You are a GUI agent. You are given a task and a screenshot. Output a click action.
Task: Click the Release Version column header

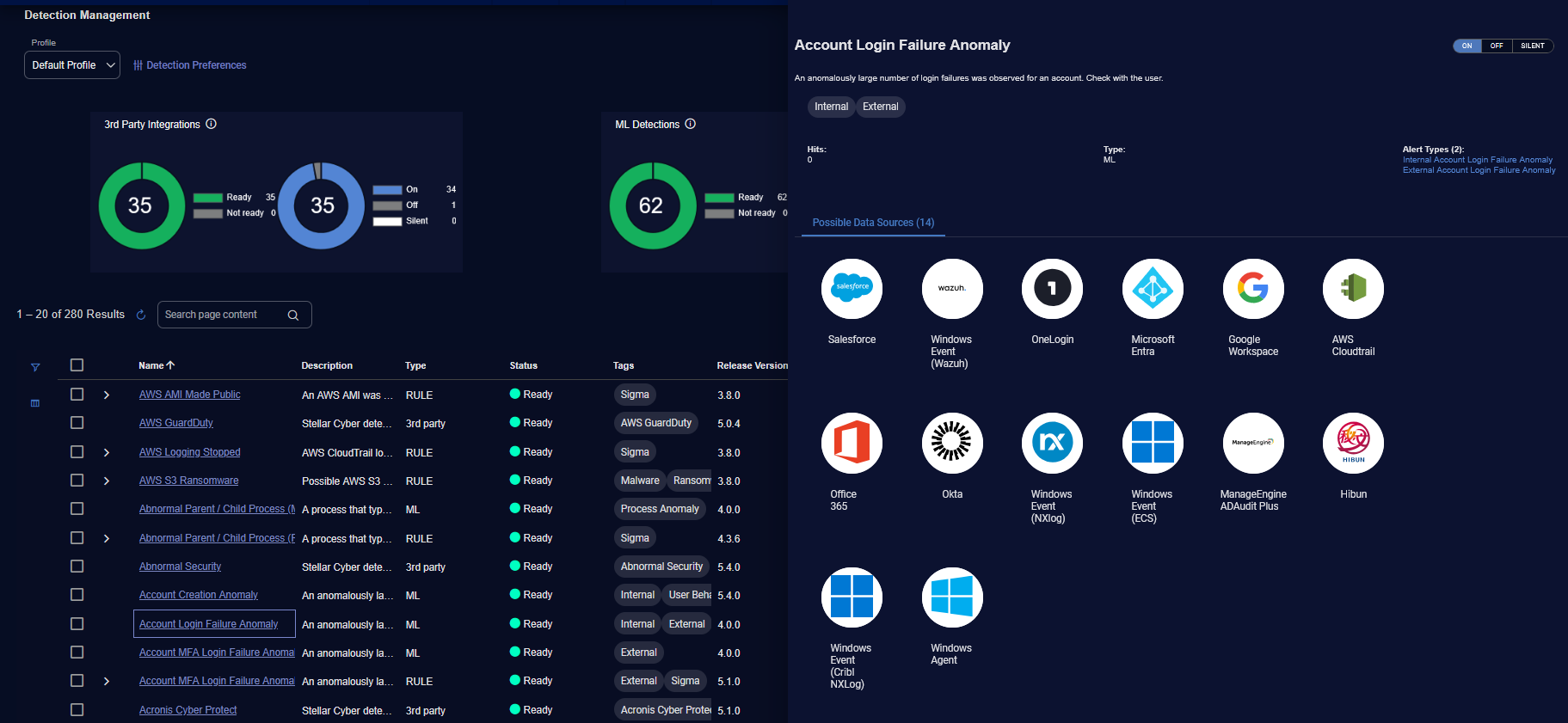[x=753, y=365]
